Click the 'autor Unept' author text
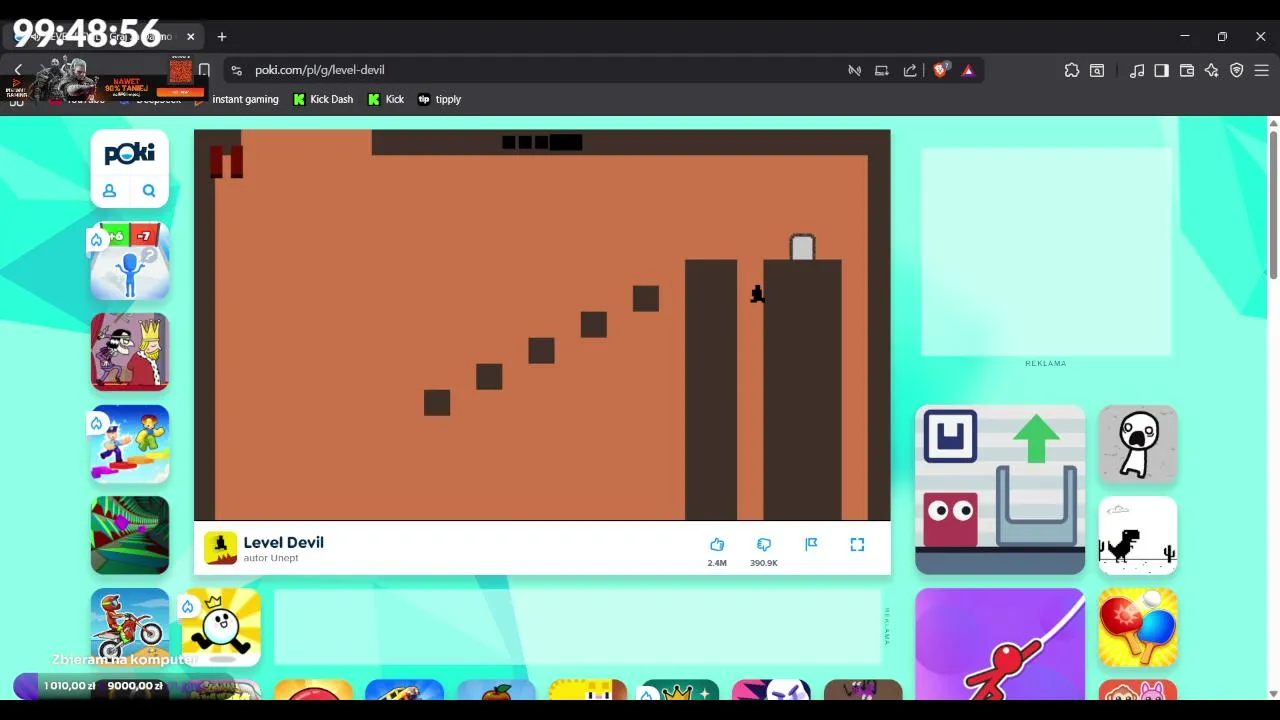 coord(271,558)
